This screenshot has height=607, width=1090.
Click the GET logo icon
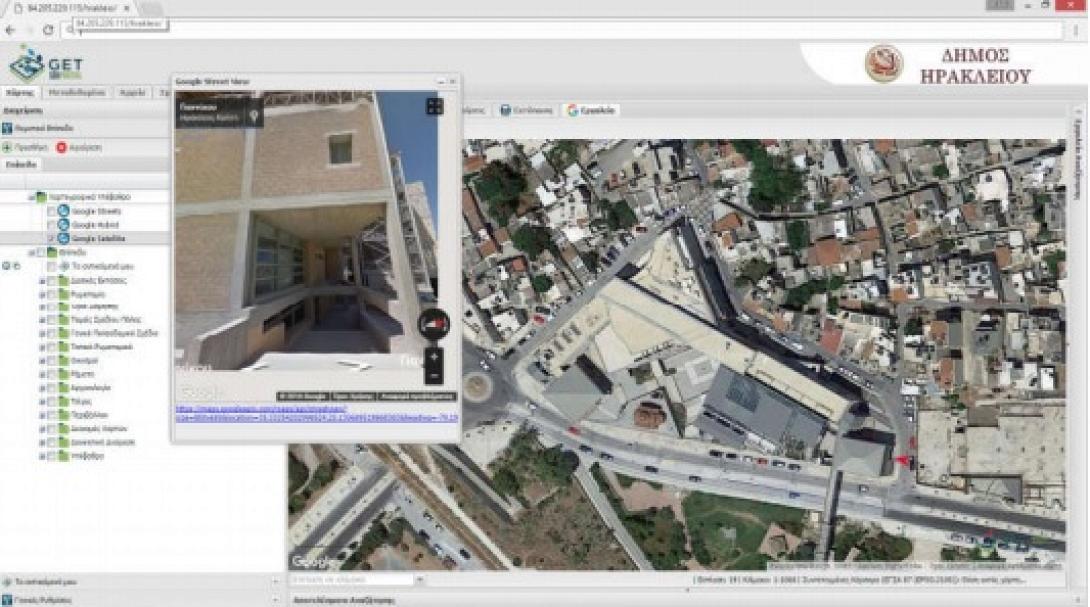pyautogui.click(x=28, y=64)
